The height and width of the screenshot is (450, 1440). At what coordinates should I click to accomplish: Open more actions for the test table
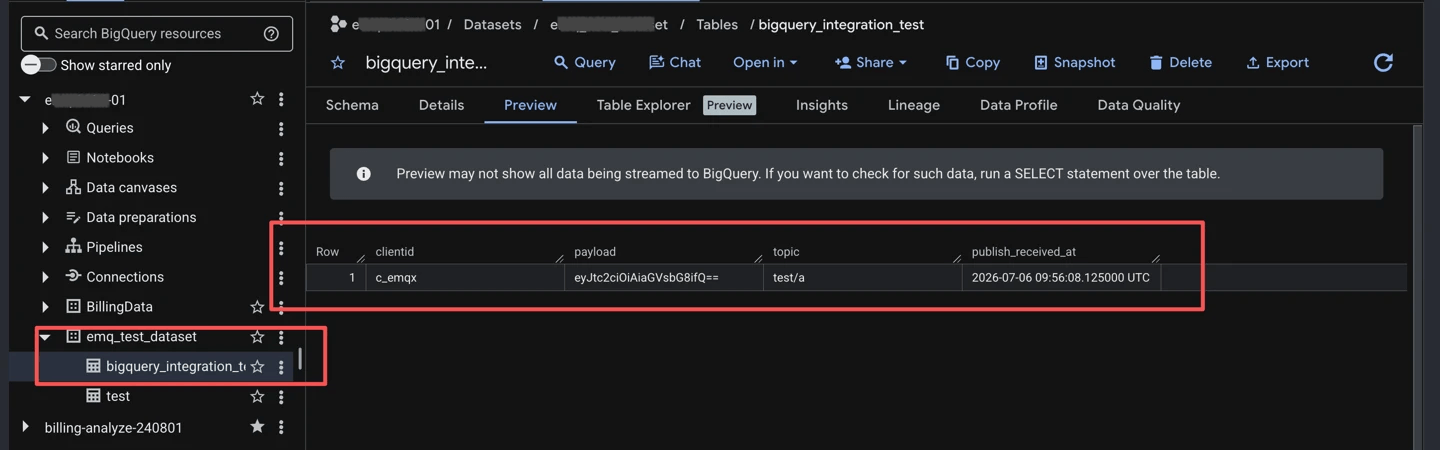click(281, 397)
